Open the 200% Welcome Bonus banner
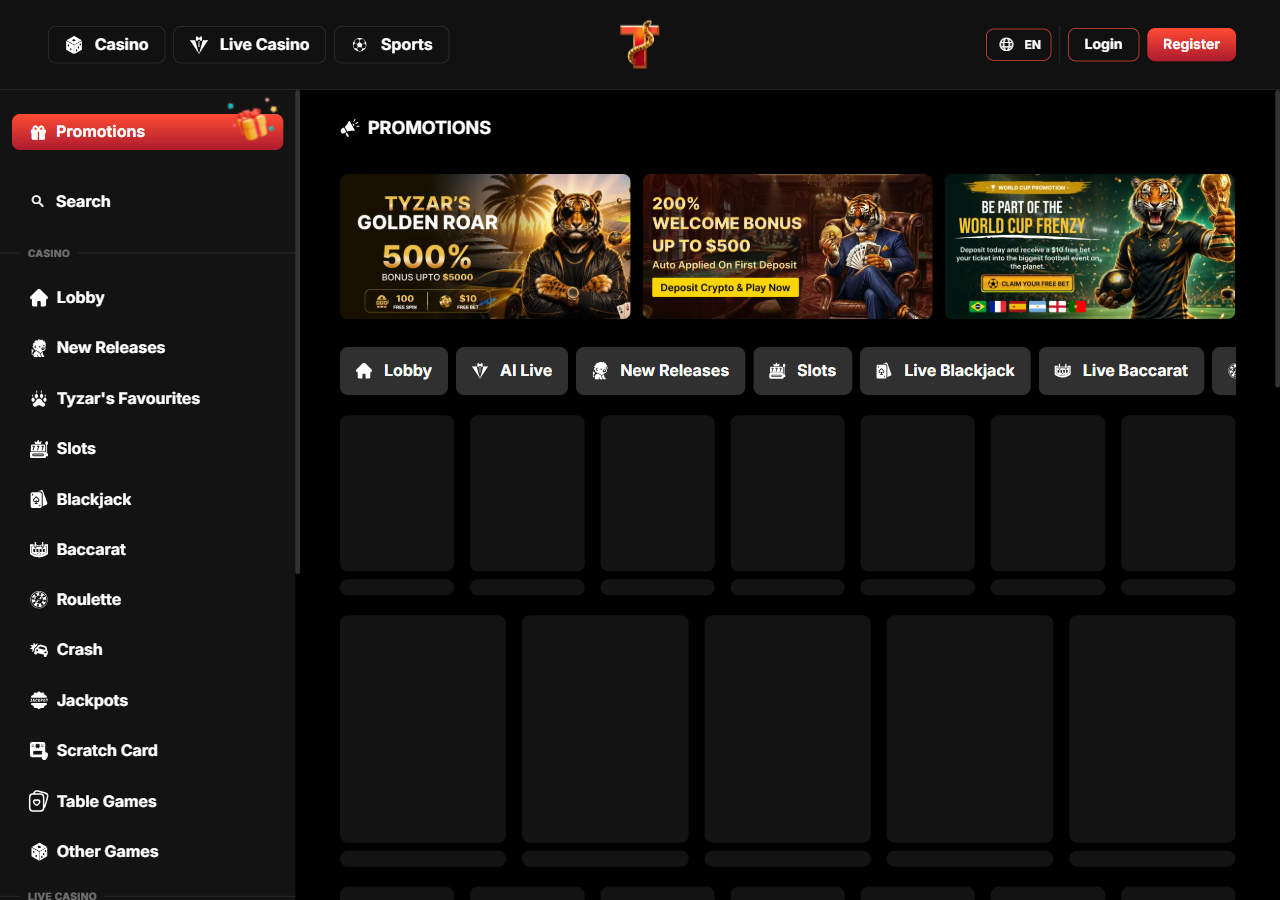This screenshot has width=1280, height=900. pos(788,247)
